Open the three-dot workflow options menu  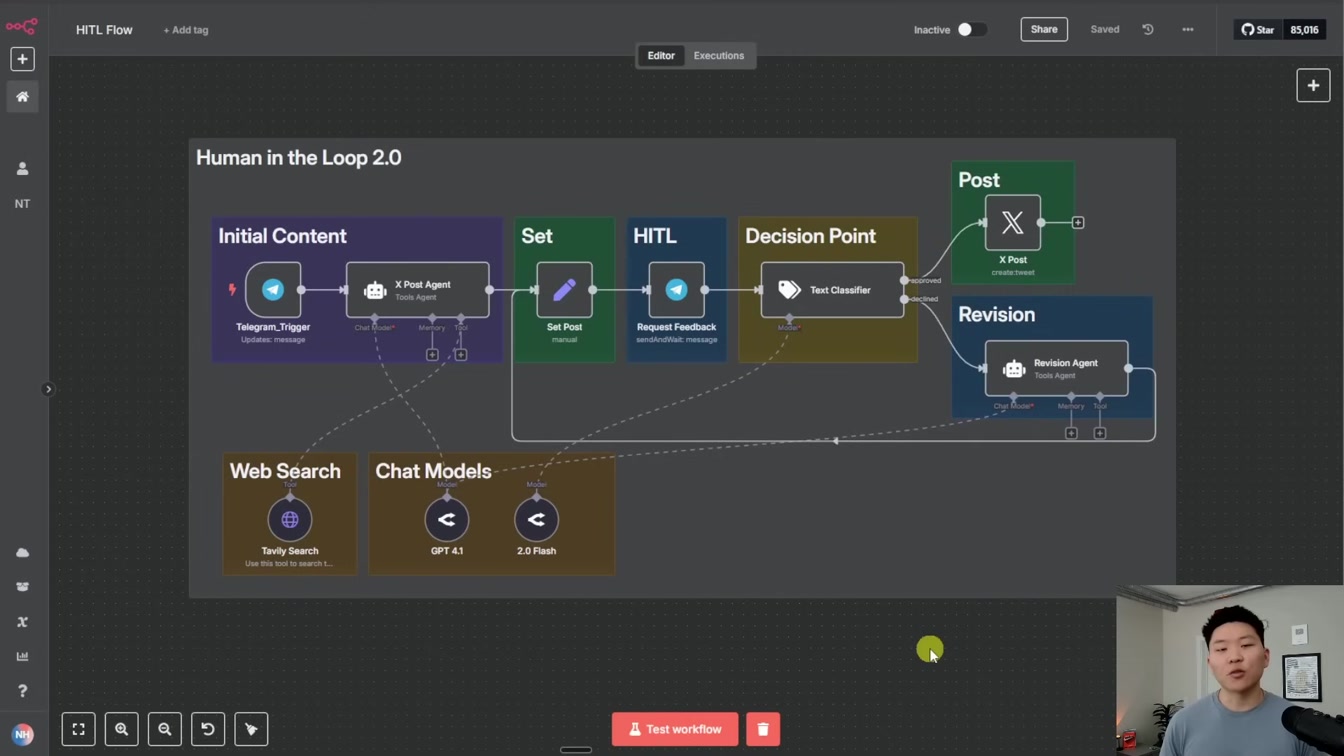click(x=1188, y=30)
